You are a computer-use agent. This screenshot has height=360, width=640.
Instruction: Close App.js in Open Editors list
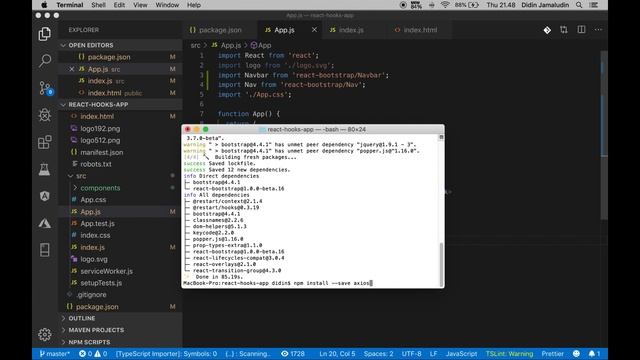coord(72,69)
